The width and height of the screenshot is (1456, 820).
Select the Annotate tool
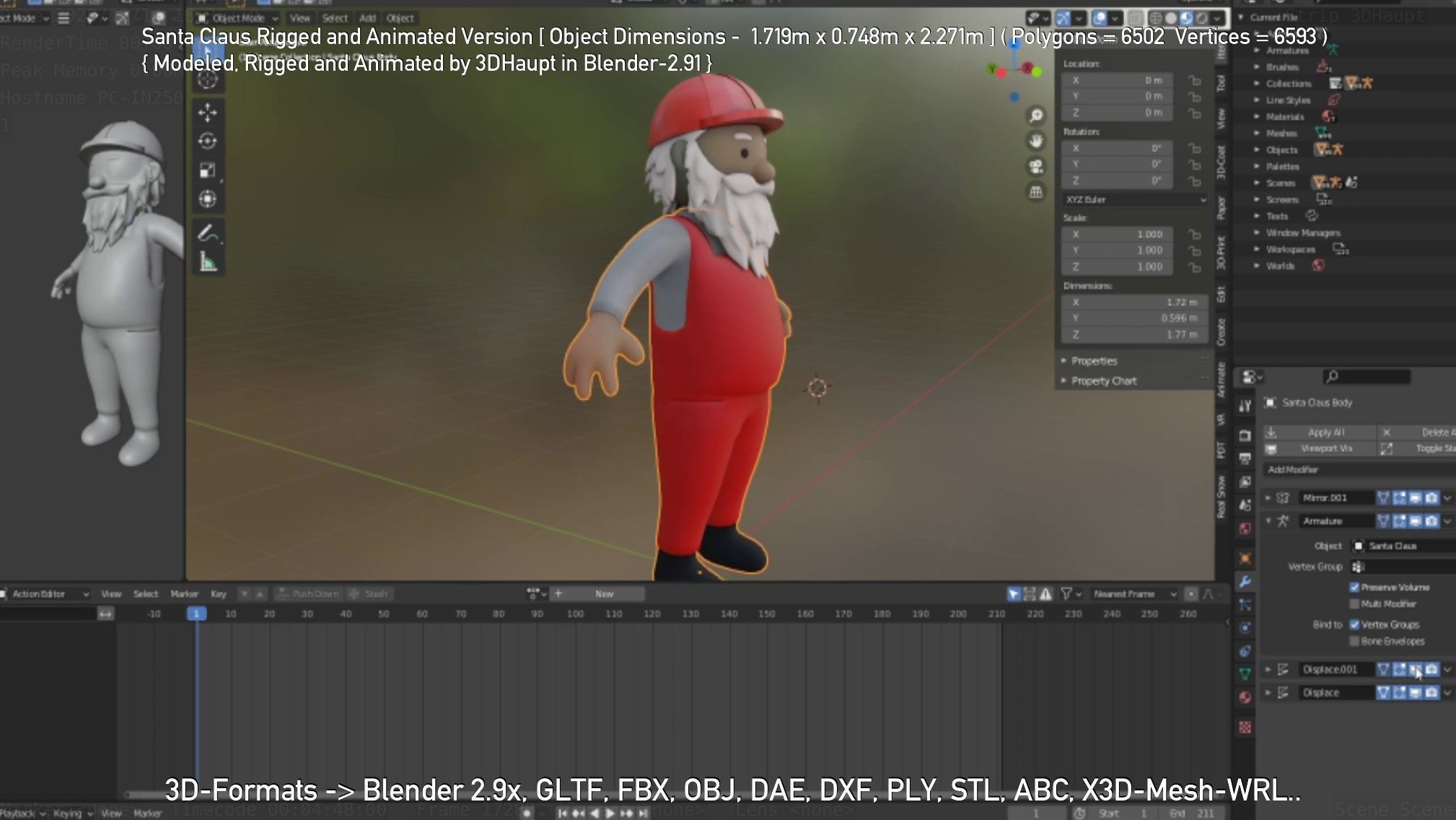coord(208,233)
